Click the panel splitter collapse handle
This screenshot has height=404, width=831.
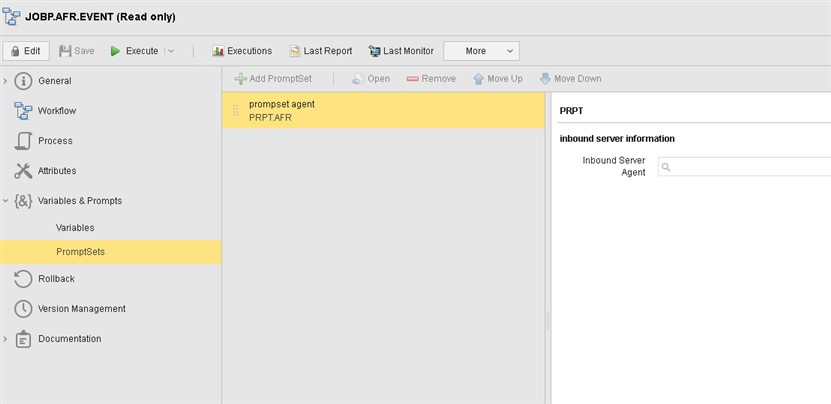click(x=547, y=320)
